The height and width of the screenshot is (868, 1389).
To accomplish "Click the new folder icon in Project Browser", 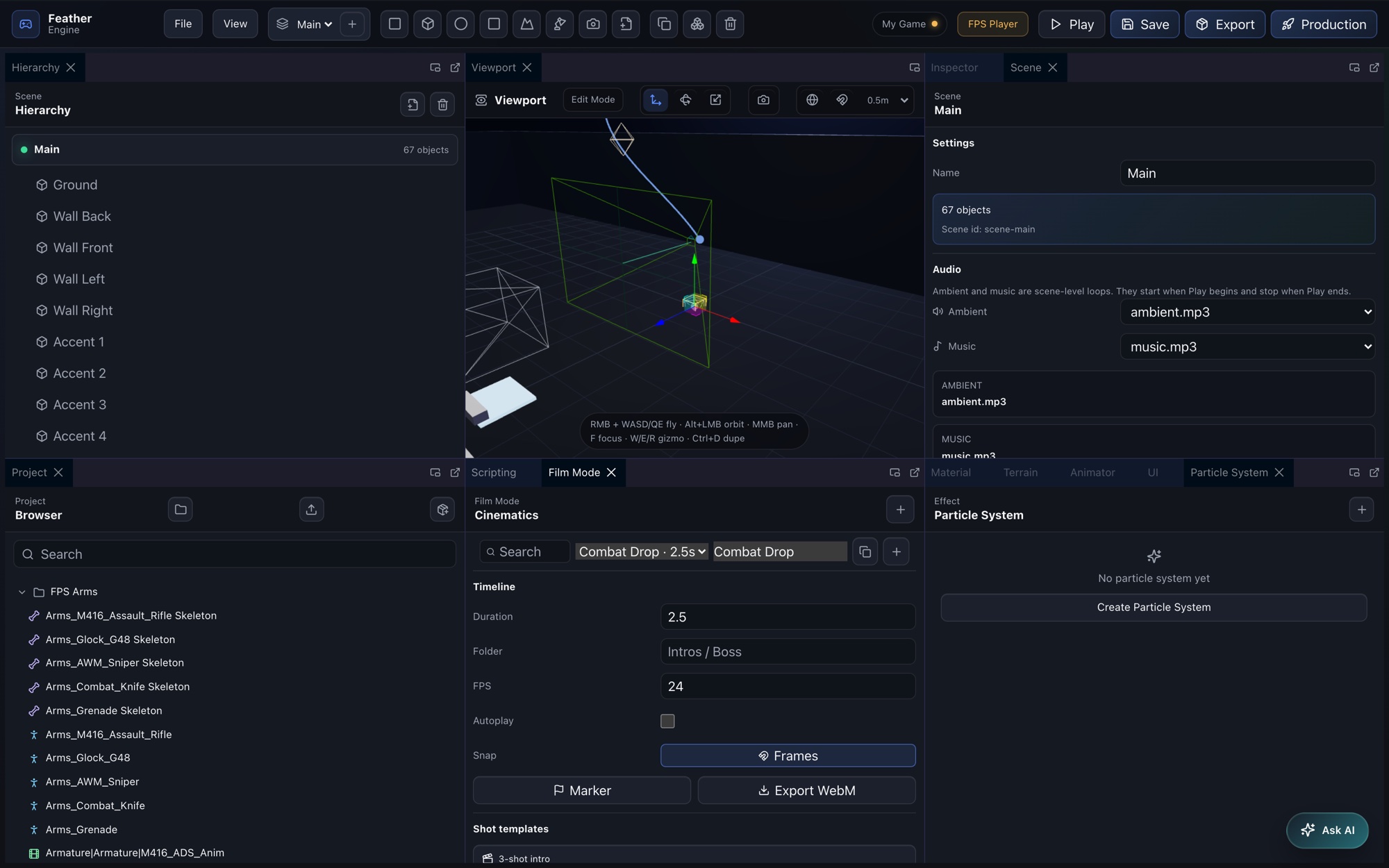I will (x=181, y=510).
